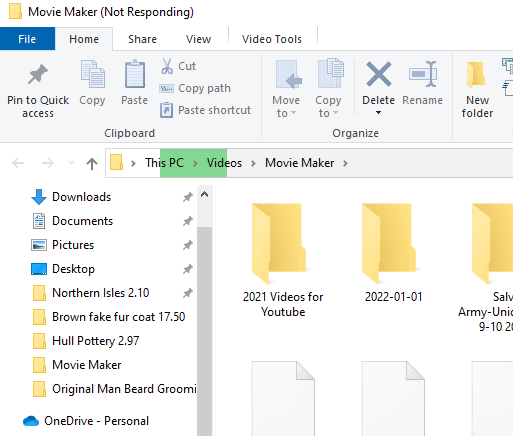Switch to the Home ribbon tab
513x436 pixels.
click(84, 39)
